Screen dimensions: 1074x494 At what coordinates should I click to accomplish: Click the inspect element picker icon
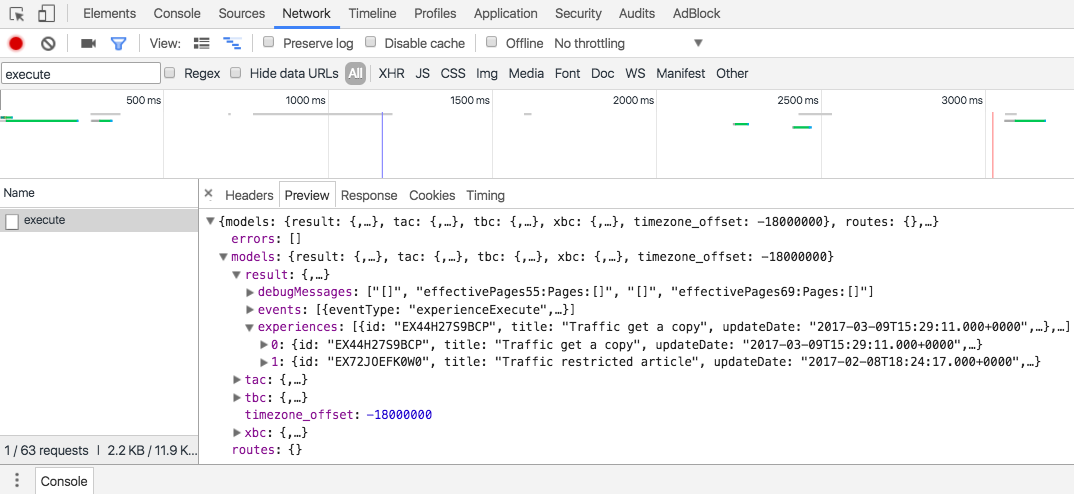(17, 14)
